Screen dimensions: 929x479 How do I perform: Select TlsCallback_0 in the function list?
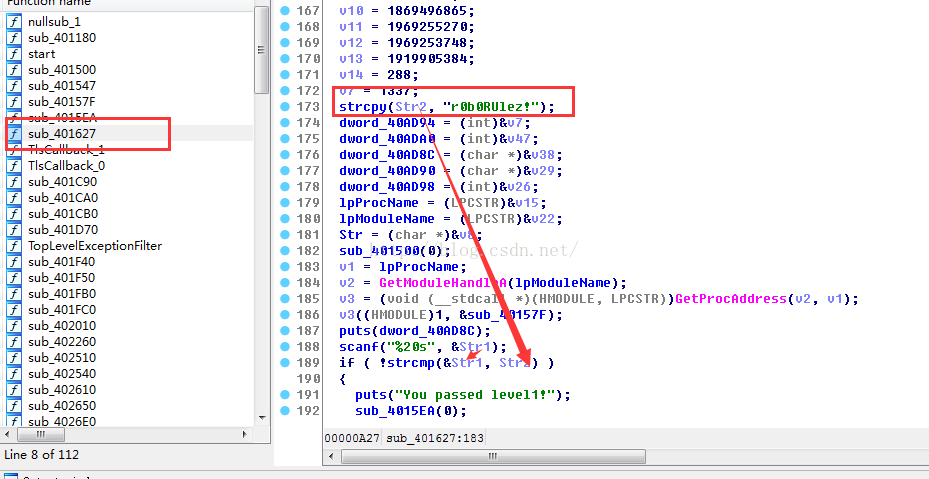(66, 166)
